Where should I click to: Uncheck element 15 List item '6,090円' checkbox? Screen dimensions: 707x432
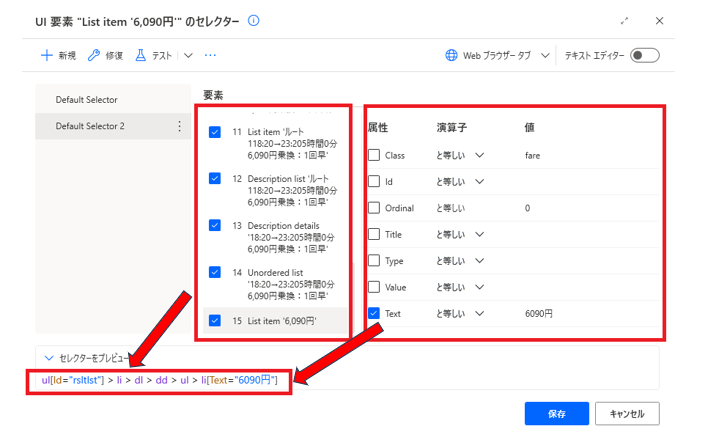215,321
